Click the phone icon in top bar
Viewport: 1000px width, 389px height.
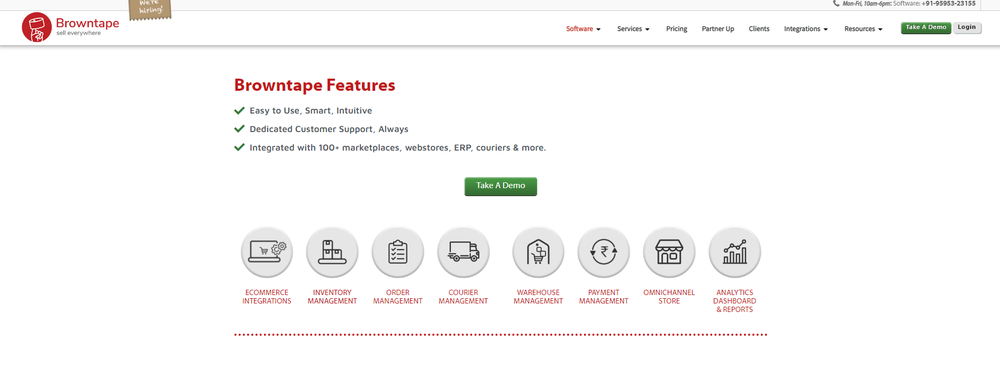[836, 3]
